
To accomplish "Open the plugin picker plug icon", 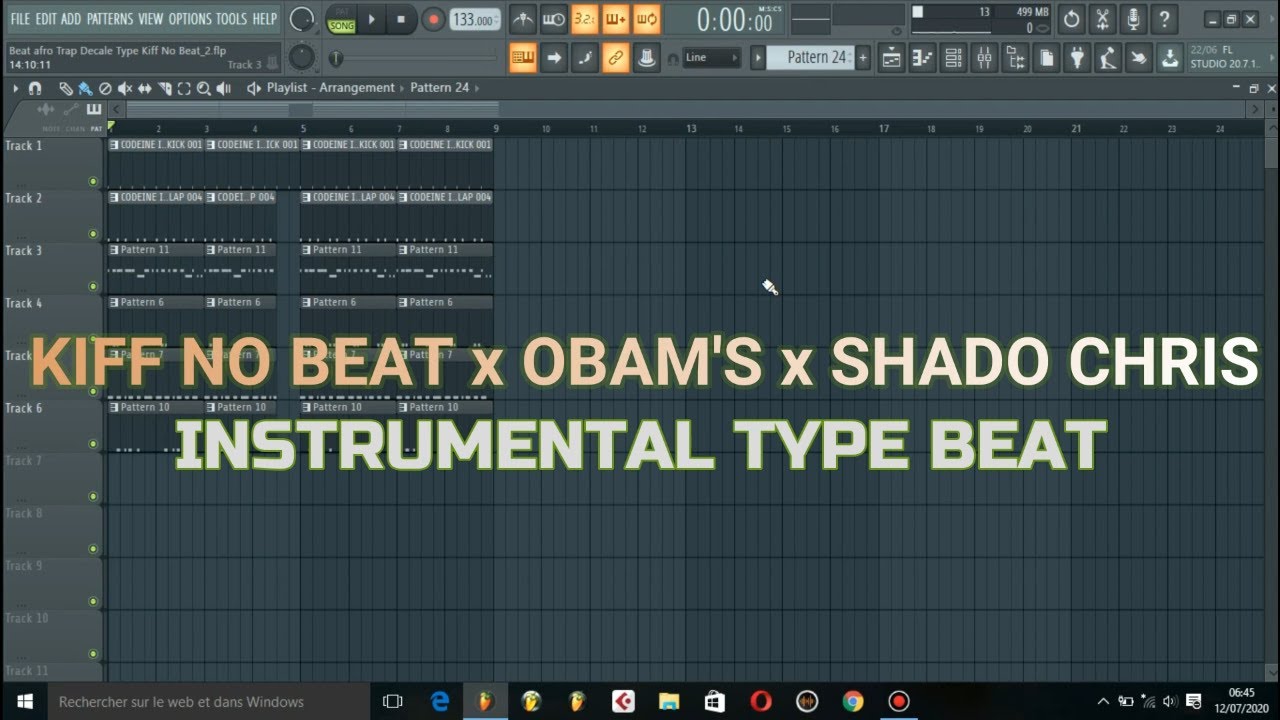I will [1077, 58].
